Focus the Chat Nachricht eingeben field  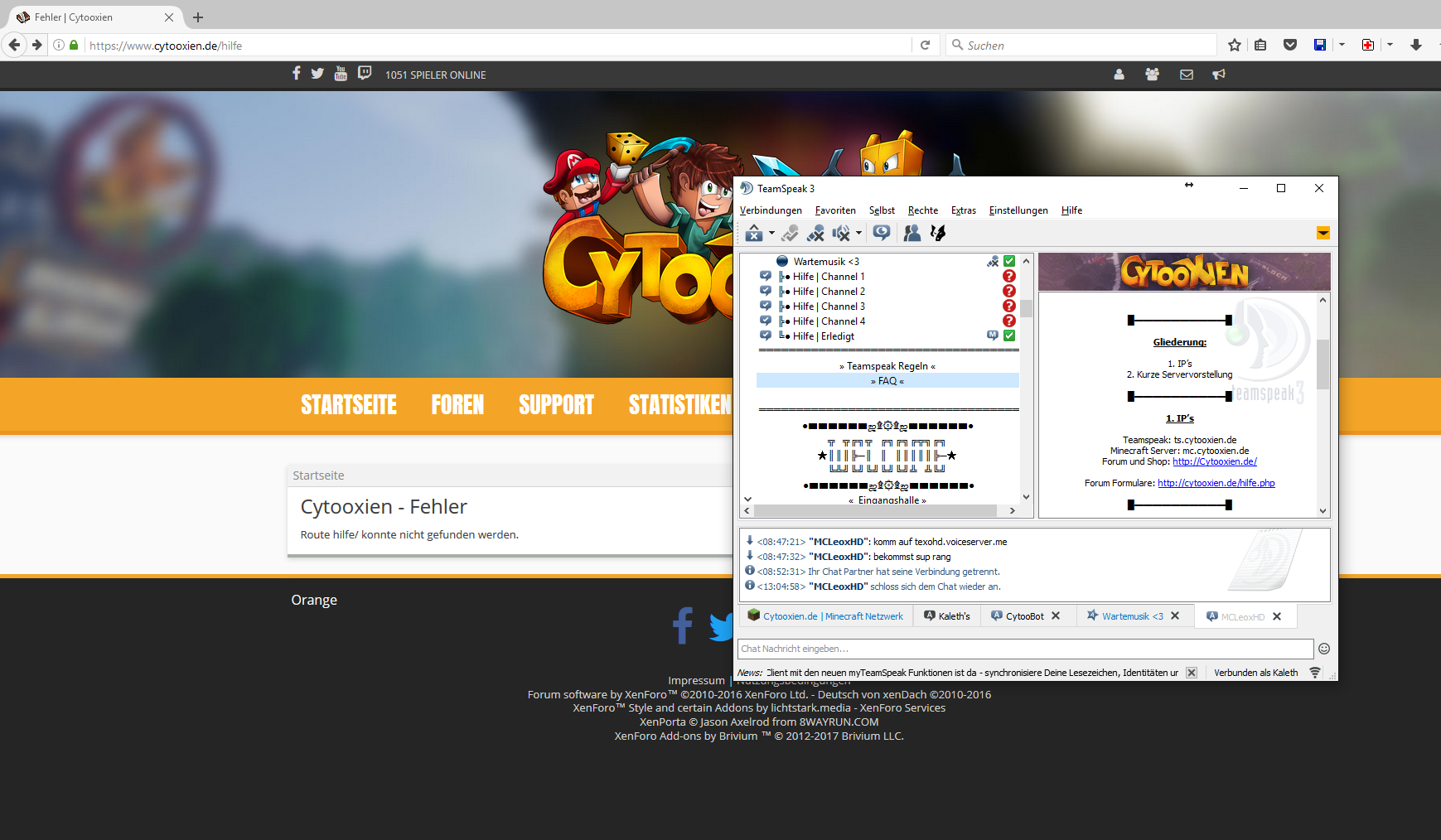click(x=1025, y=649)
